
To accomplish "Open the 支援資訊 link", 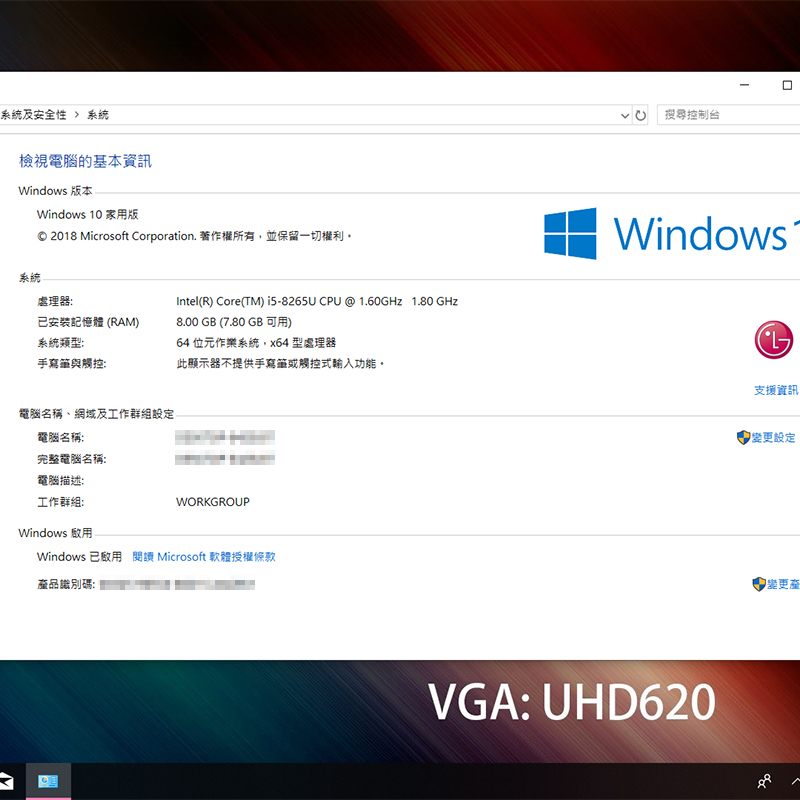I will 777,390.
